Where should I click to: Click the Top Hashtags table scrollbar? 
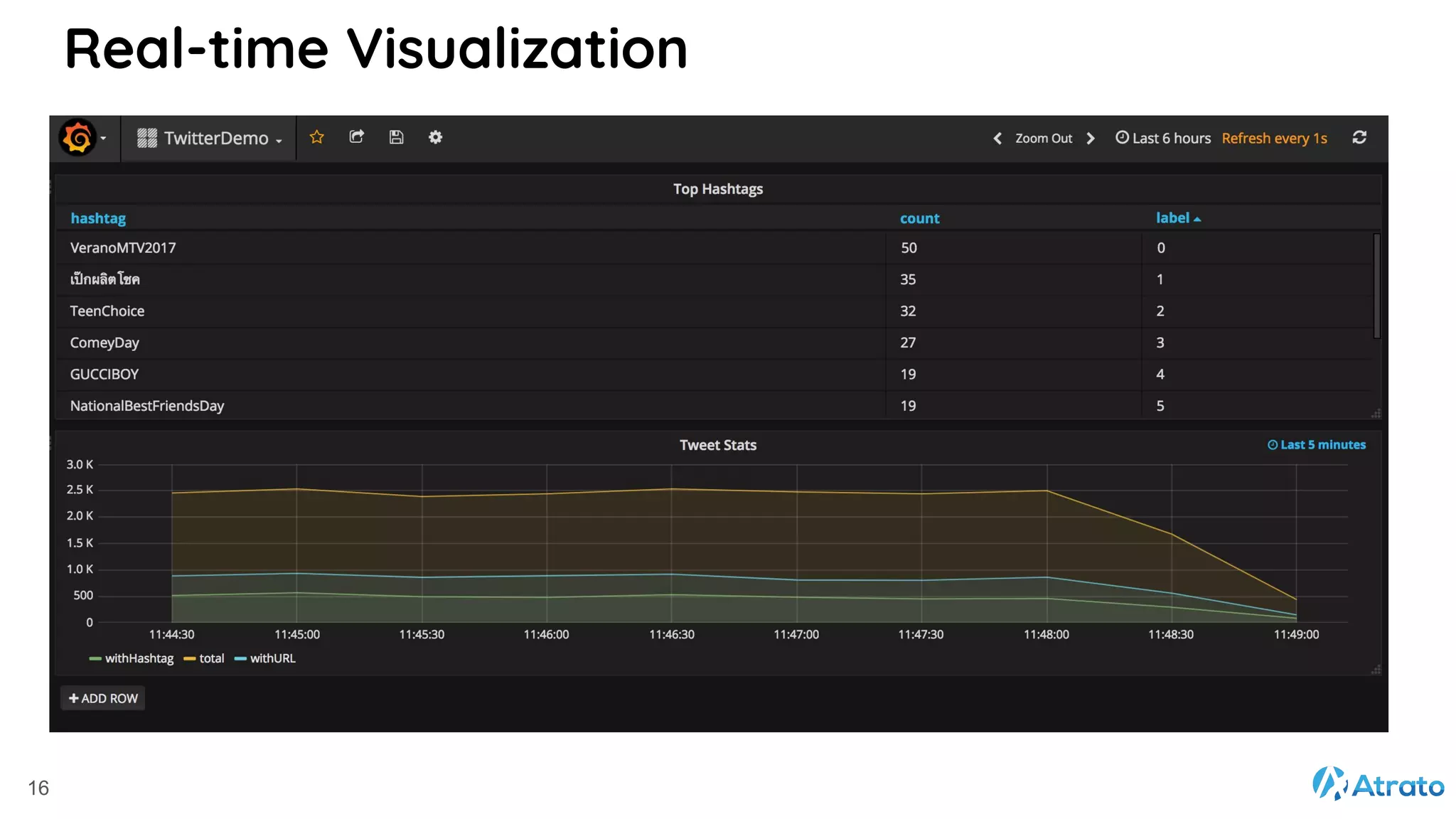coord(1377,286)
